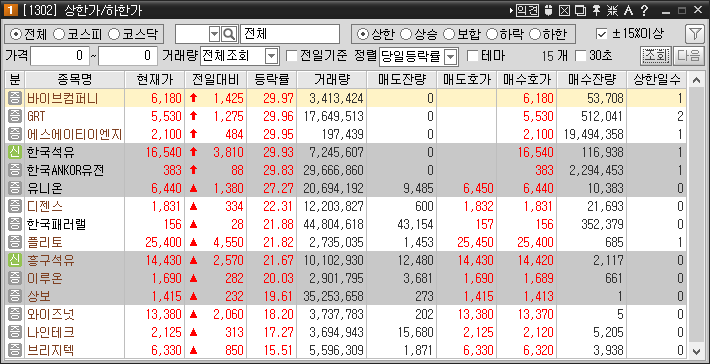Sort by the 현재가 column header
Image resolution: width=710 pixels, height=364 pixels.
pyautogui.click(x=155, y=80)
